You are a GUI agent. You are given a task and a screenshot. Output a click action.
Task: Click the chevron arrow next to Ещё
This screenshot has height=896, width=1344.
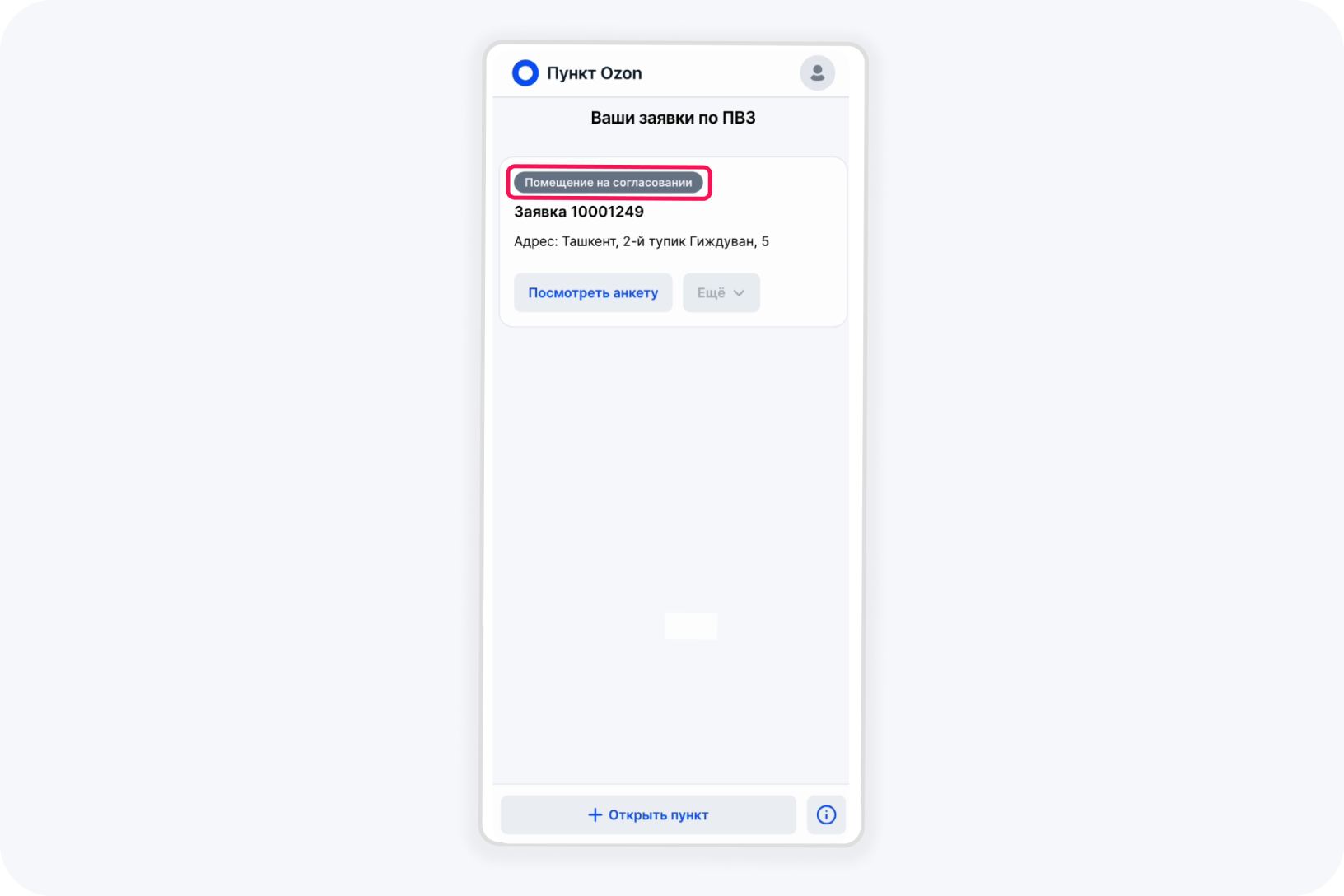[x=739, y=293]
